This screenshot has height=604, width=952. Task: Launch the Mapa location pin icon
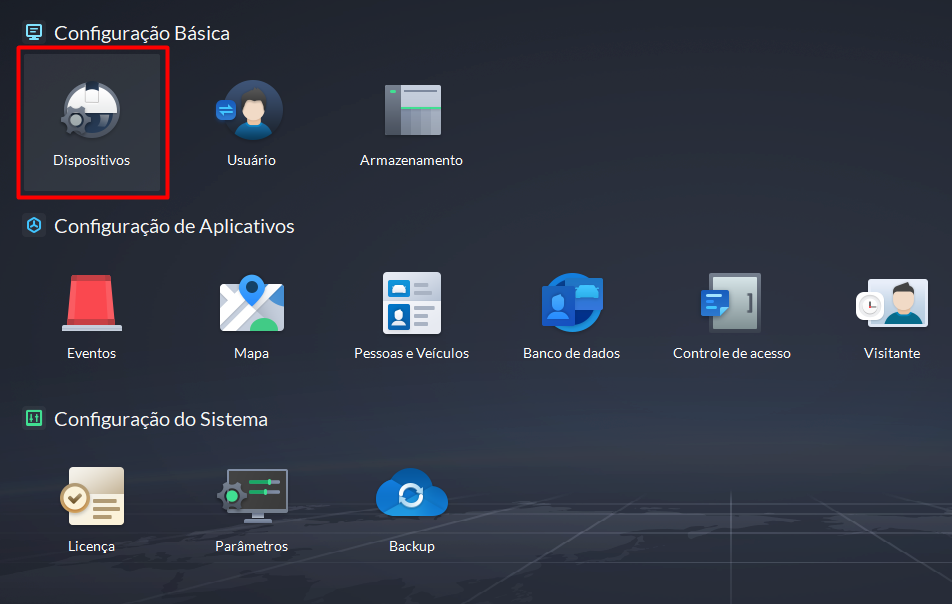pyautogui.click(x=251, y=303)
